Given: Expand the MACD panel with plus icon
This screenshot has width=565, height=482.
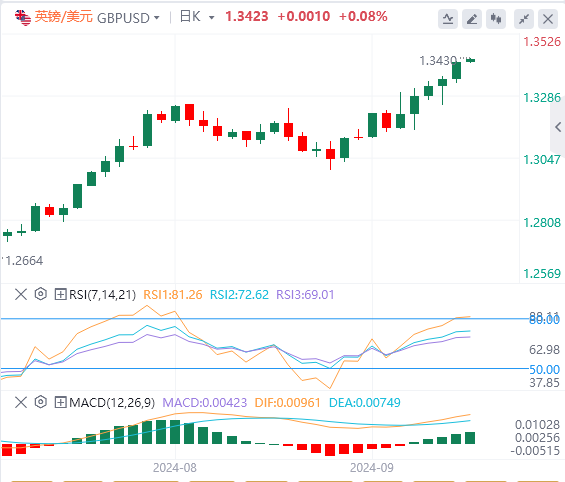Looking at the screenshot, I should [x=60, y=402].
